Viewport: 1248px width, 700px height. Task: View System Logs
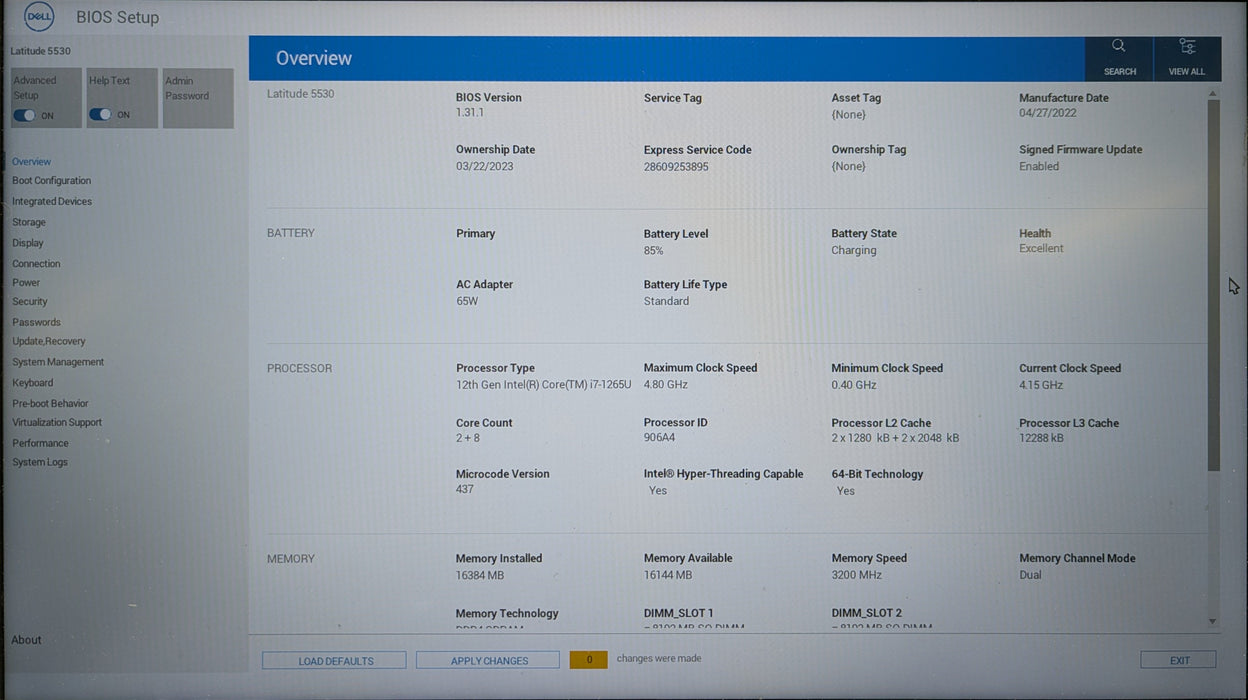tap(40, 463)
